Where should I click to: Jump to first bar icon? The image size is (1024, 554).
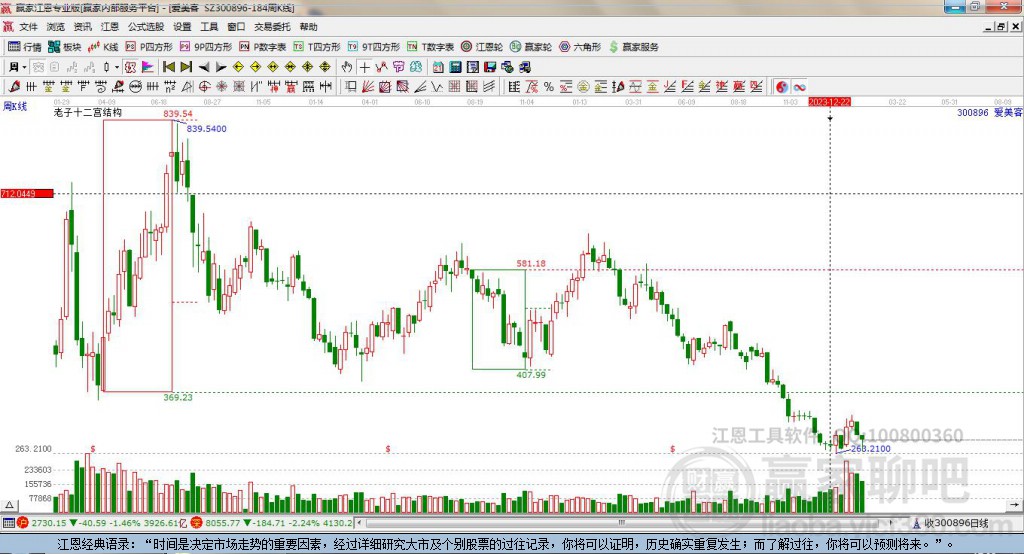click(168, 67)
